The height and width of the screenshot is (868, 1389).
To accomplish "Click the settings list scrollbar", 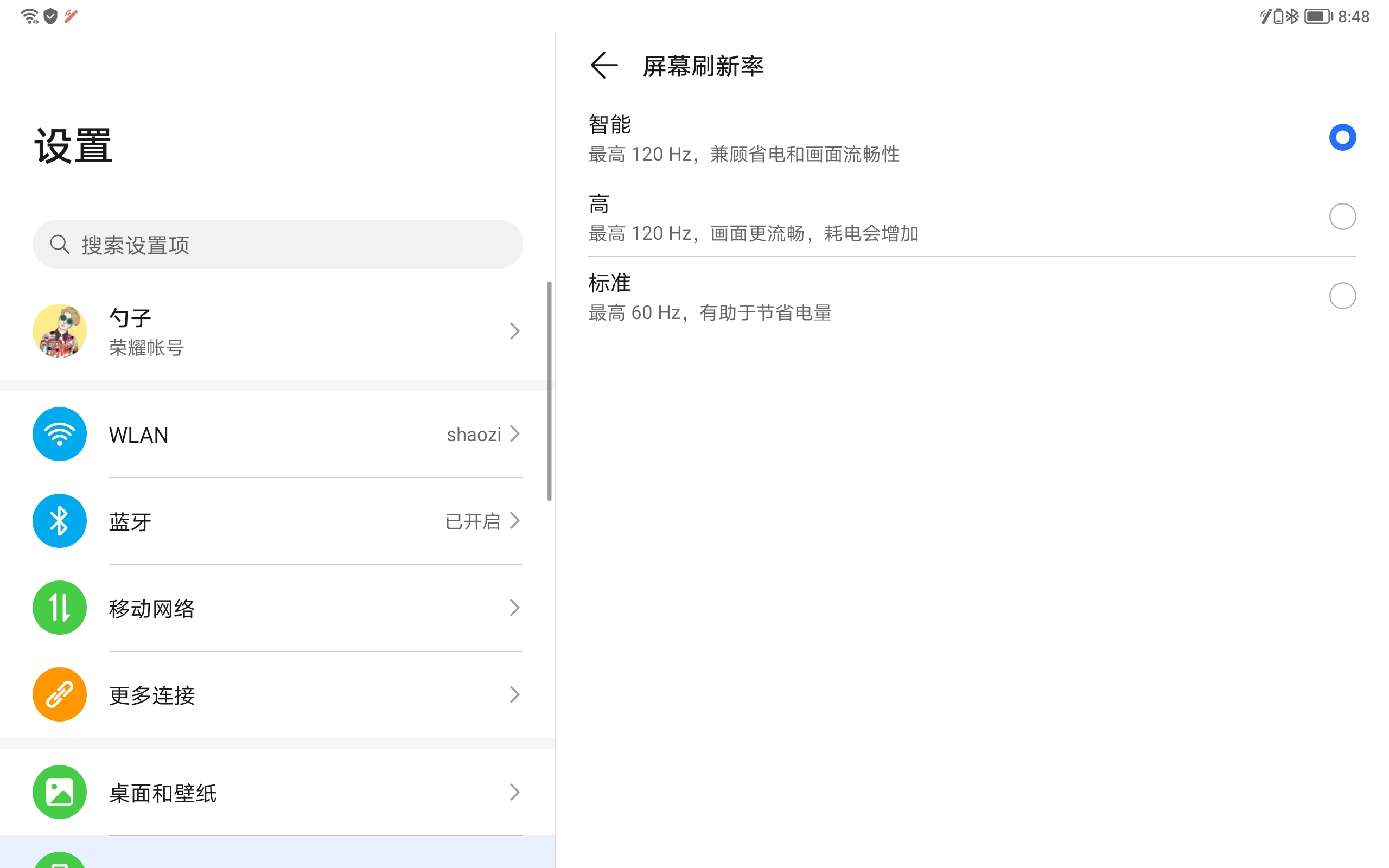I will [549, 391].
